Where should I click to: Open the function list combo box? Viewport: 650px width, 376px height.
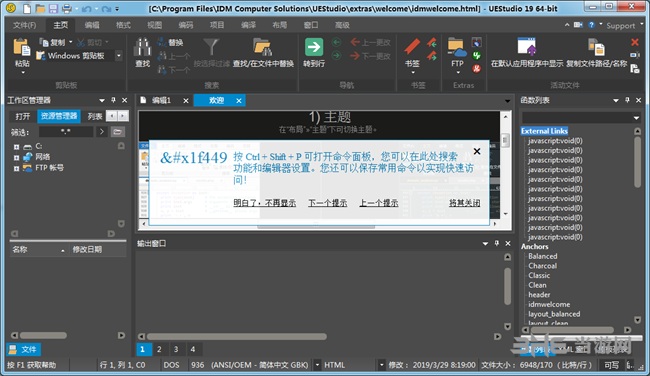(x=581, y=118)
